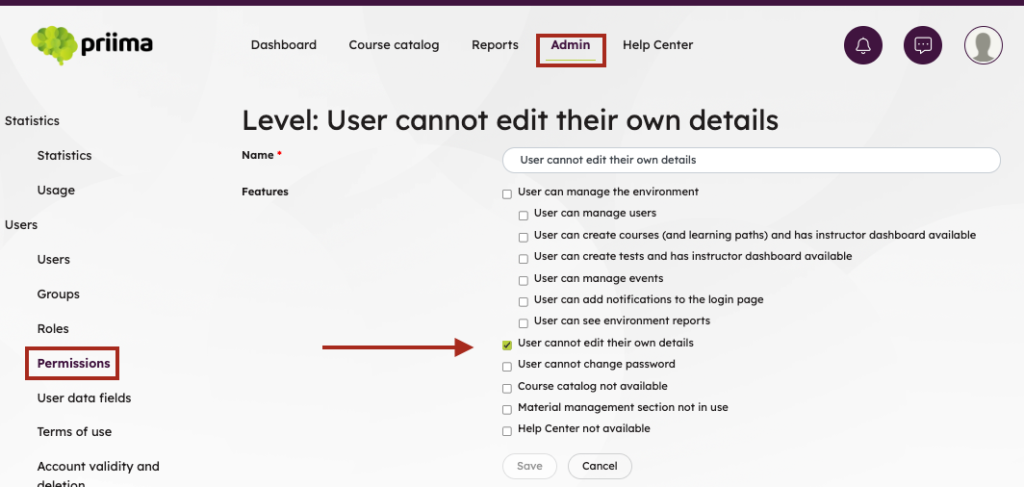This screenshot has height=487, width=1024.
Task: Open Usage in the sidebar
Action: pyautogui.click(x=56, y=190)
